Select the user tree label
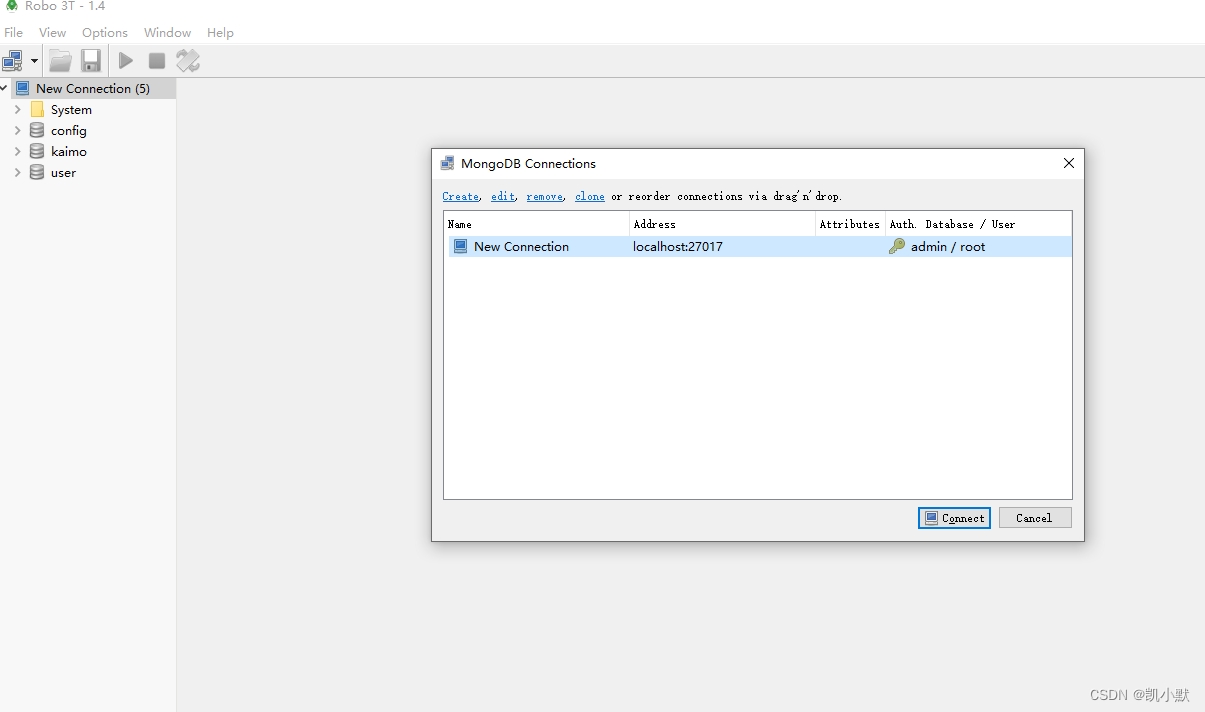 pyautogui.click(x=63, y=173)
